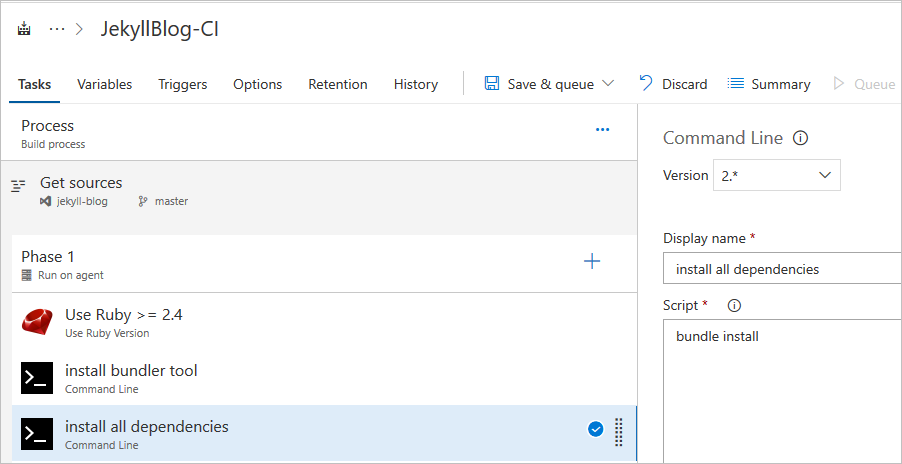Click the install bundler tool terminal icon
This screenshot has width=902, height=464.
click(37, 378)
